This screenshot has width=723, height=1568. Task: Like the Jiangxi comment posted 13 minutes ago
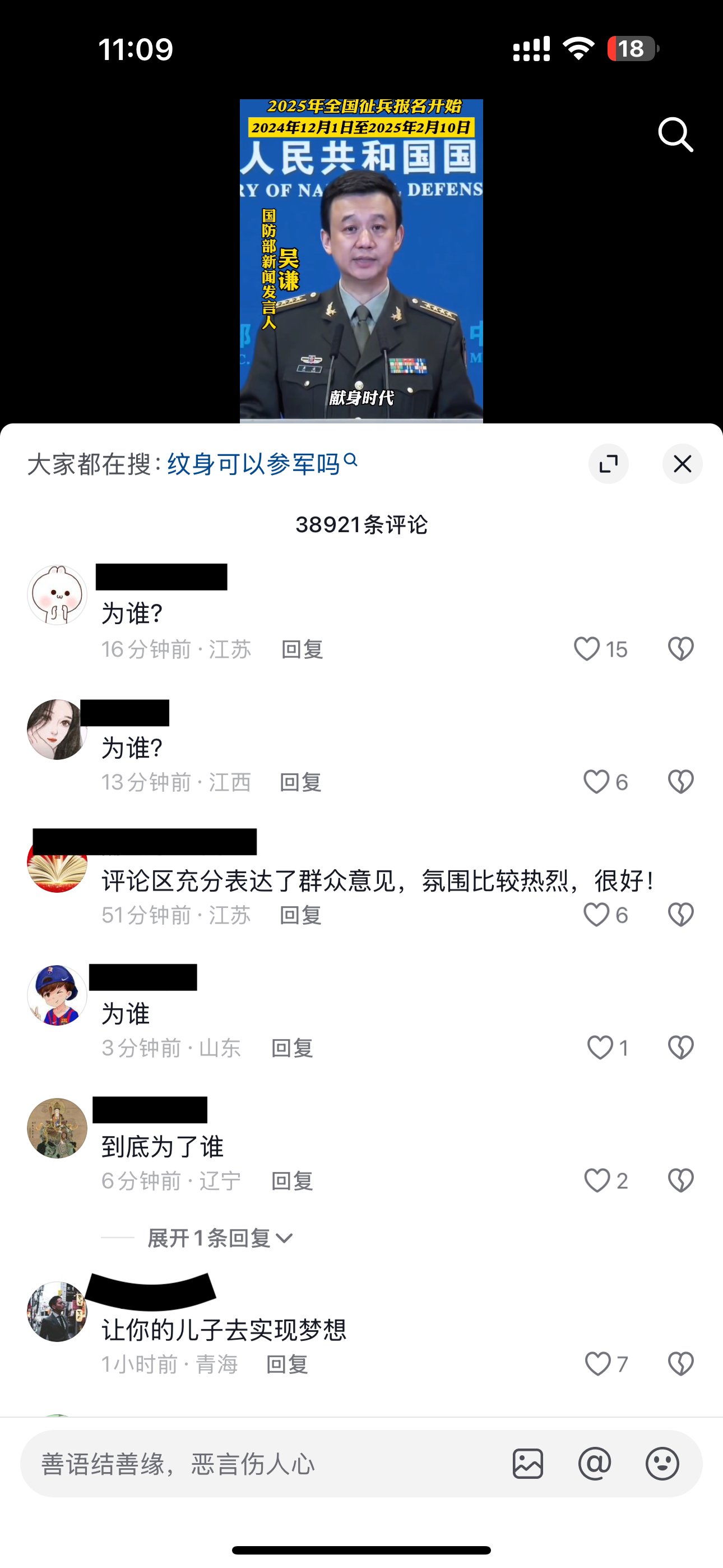596,782
